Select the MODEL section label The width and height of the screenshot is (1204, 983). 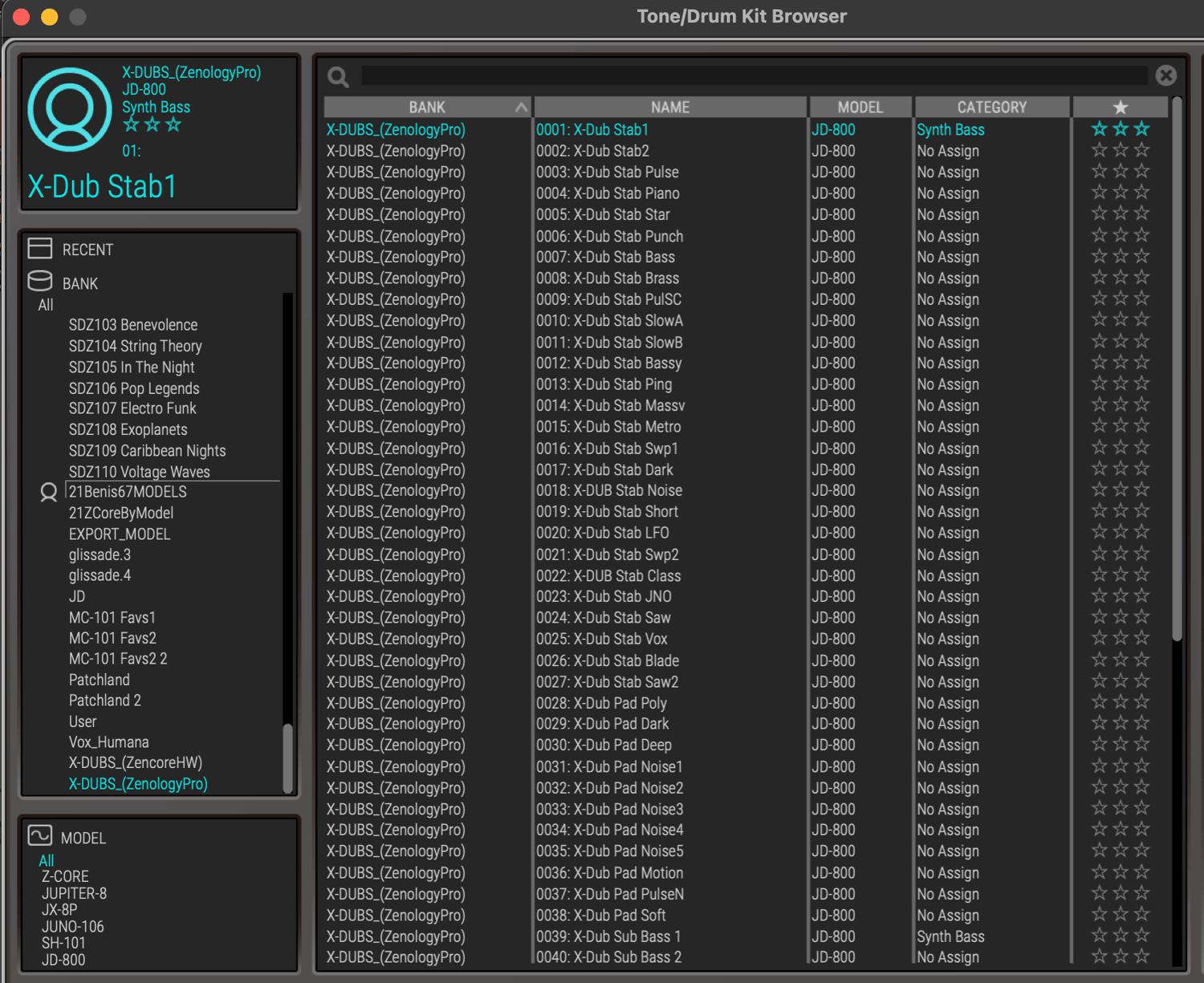point(83,838)
